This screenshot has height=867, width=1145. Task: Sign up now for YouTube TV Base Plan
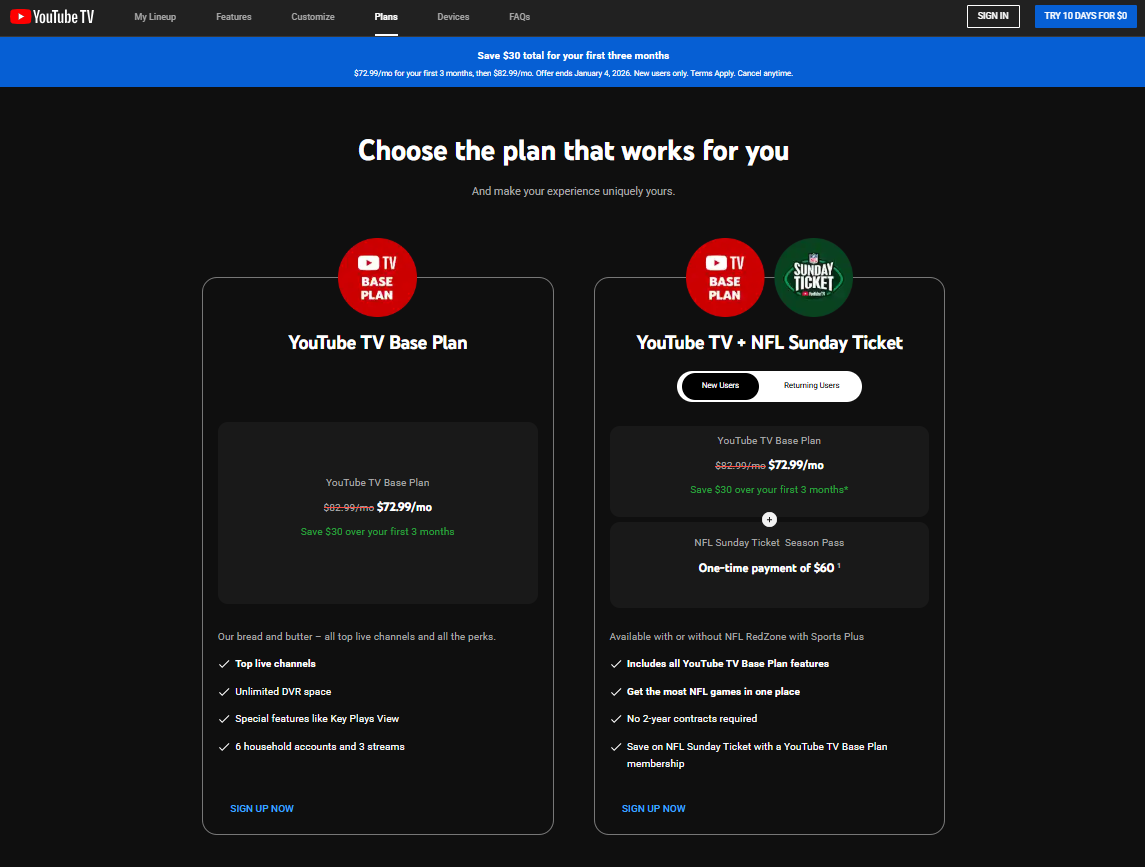click(x=262, y=808)
